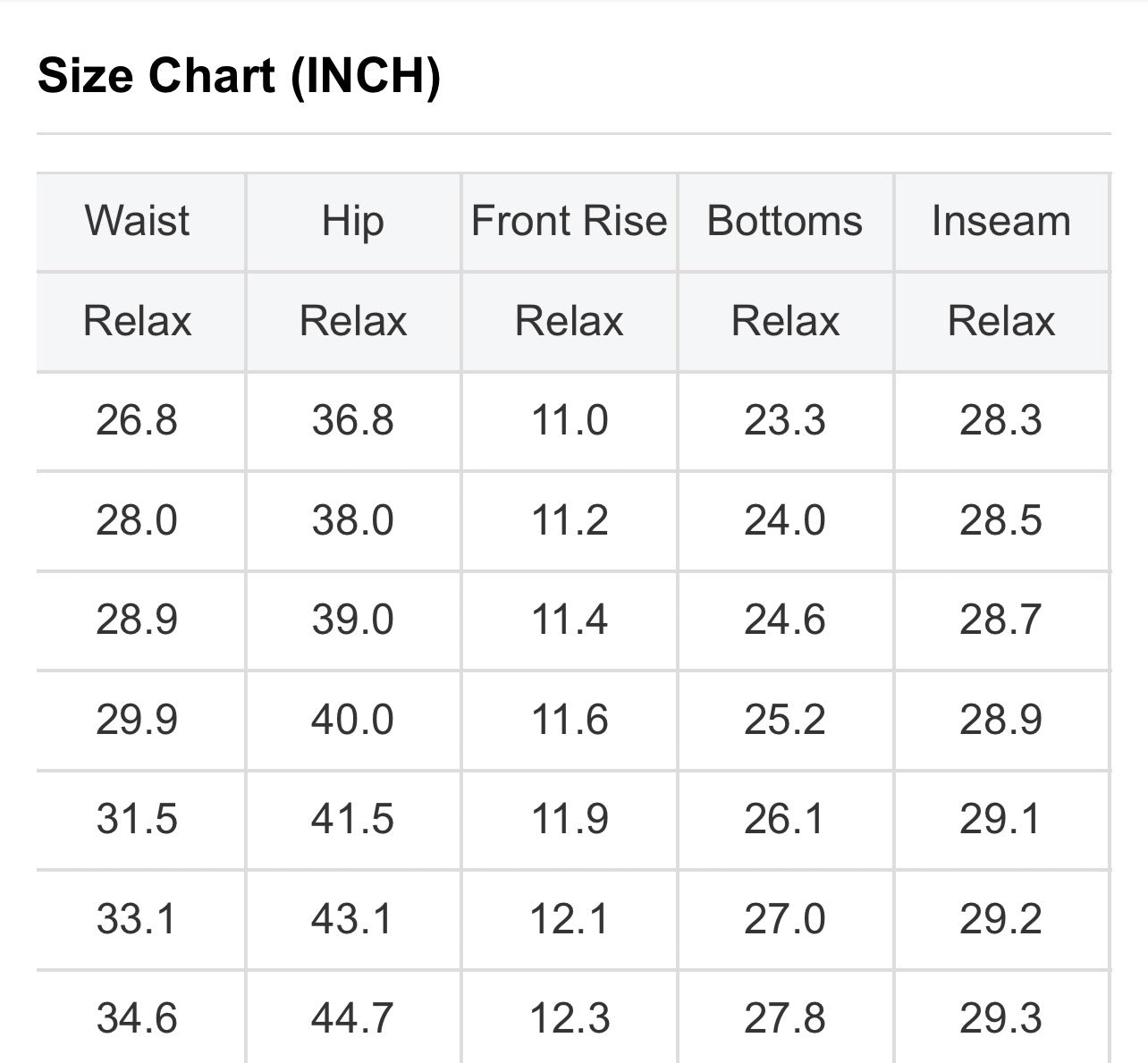
Task: Select the 26.8 waist cell
Action: pos(137,420)
